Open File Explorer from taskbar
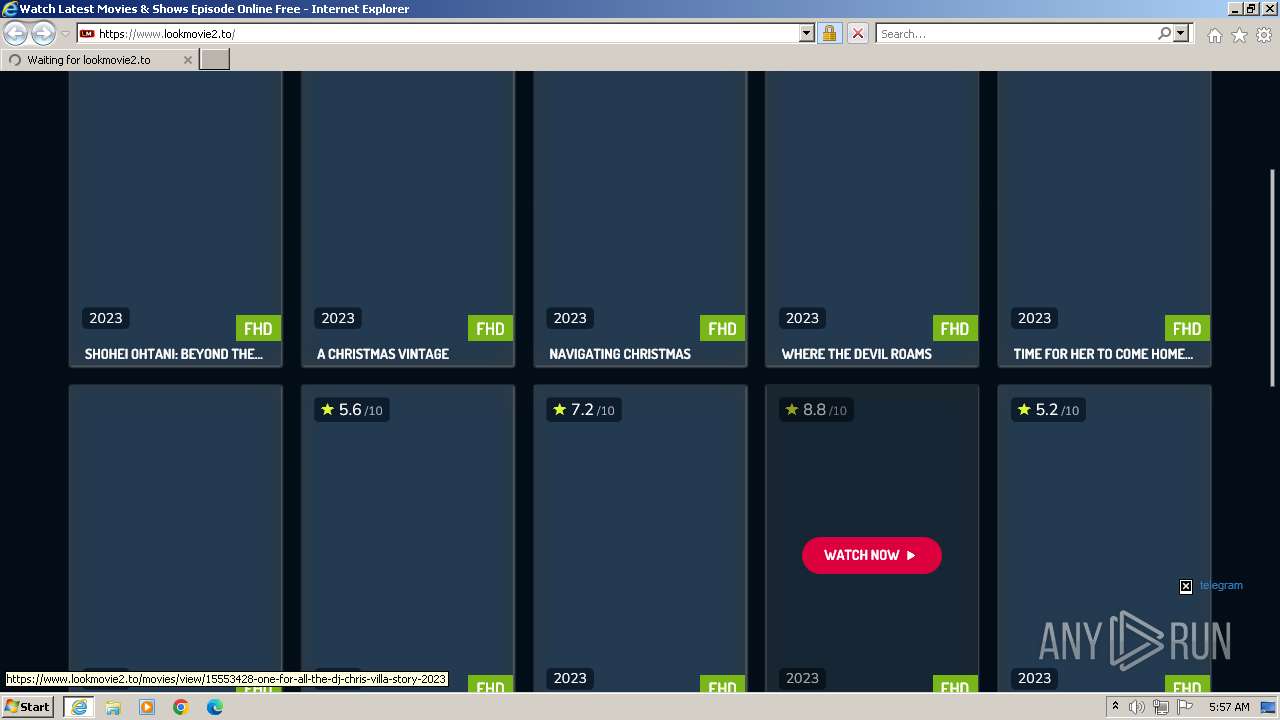This screenshot has width=1280, height=720. pos(113,707)
